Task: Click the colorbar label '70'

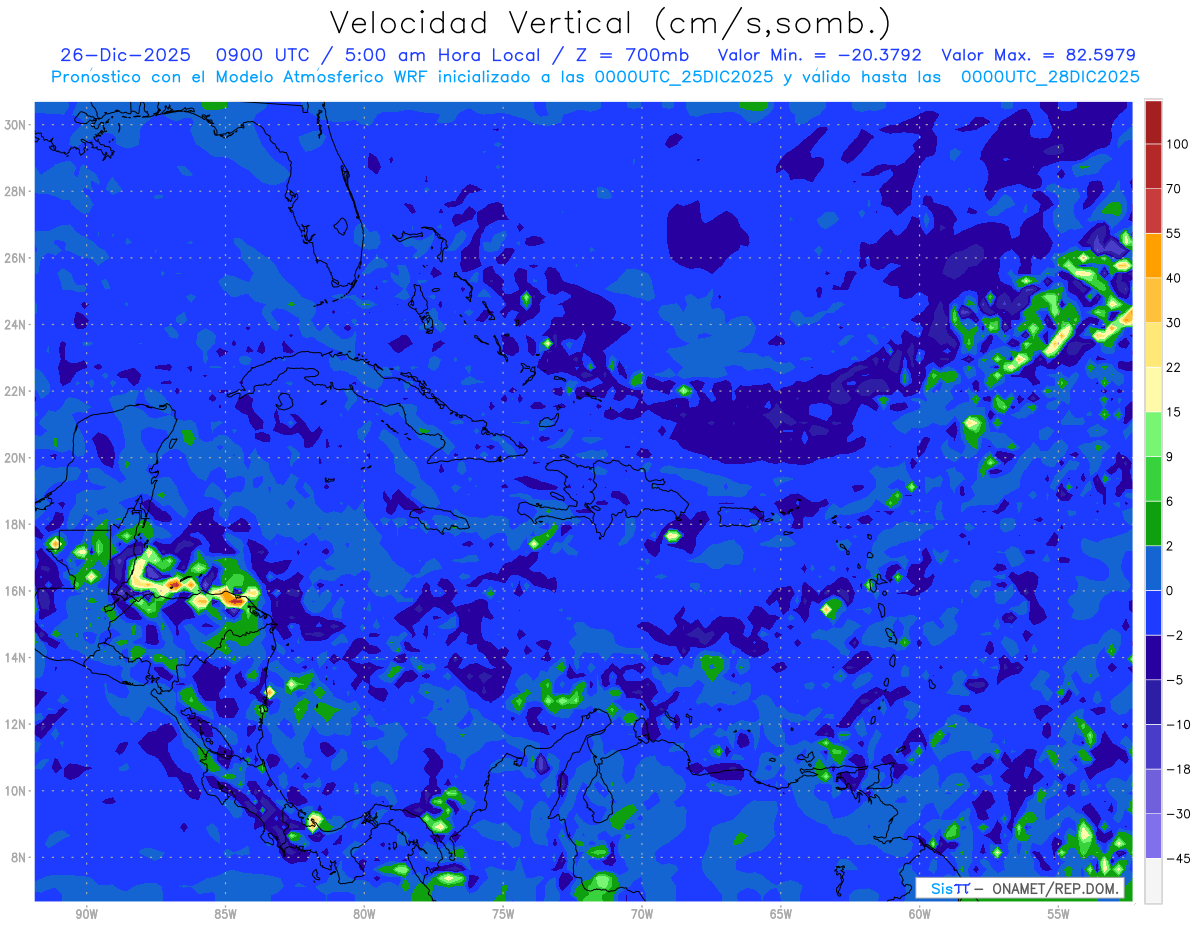Action: 1173,189
